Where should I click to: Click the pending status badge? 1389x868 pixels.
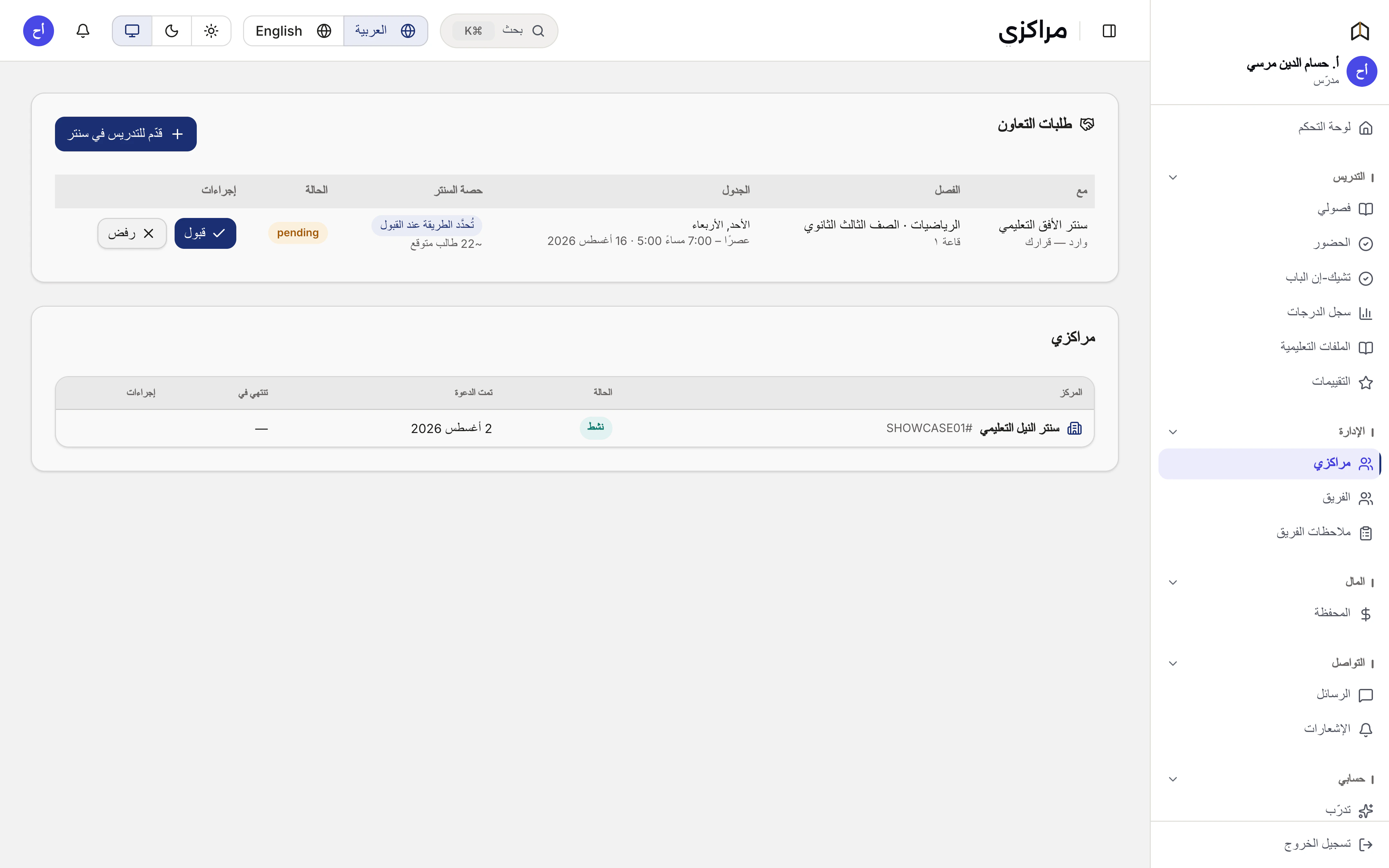click(298, 233)
